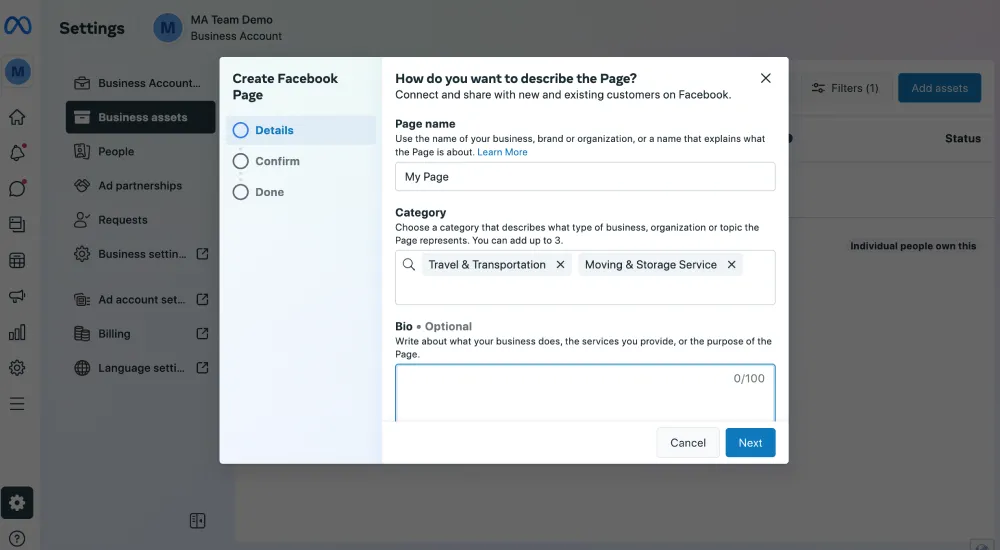Open Ads megaphone icon in sidebar

(x=17, y=296)
